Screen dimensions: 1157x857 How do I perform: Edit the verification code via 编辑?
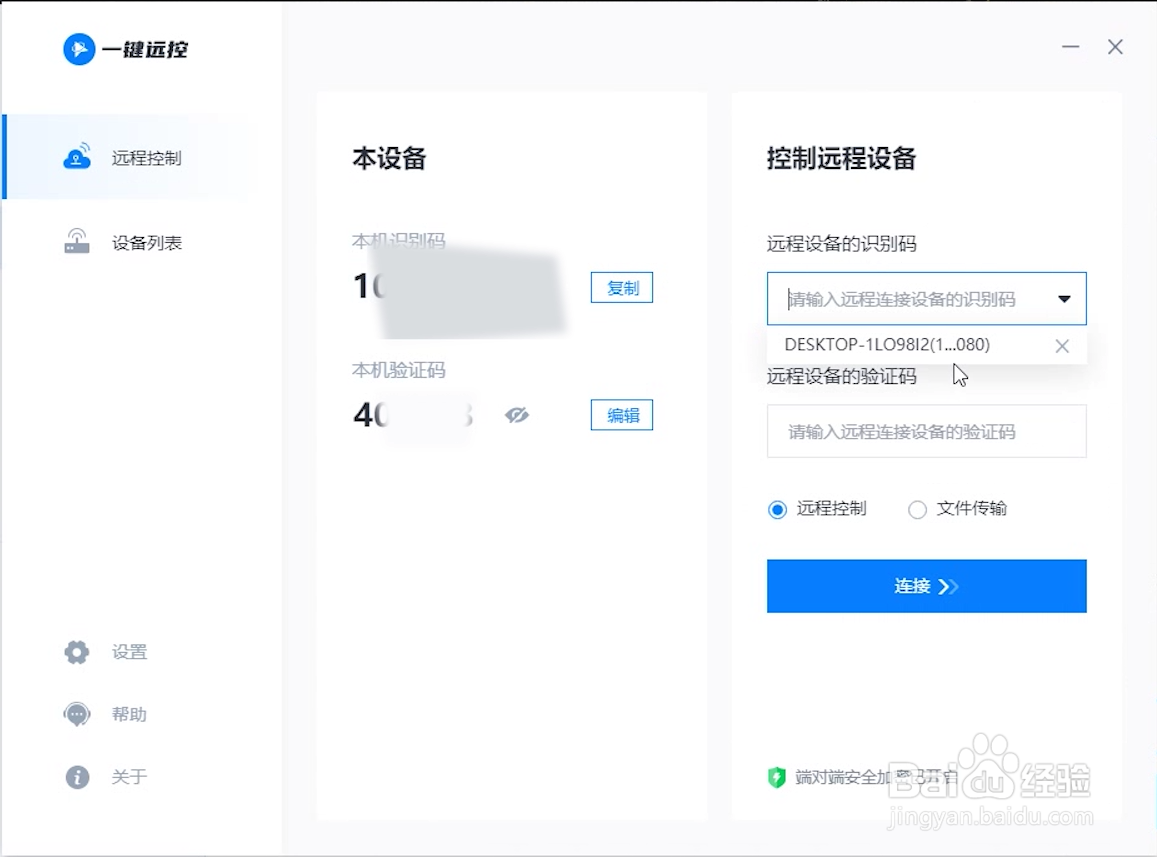pyautogui.click(x=621, y=414)
